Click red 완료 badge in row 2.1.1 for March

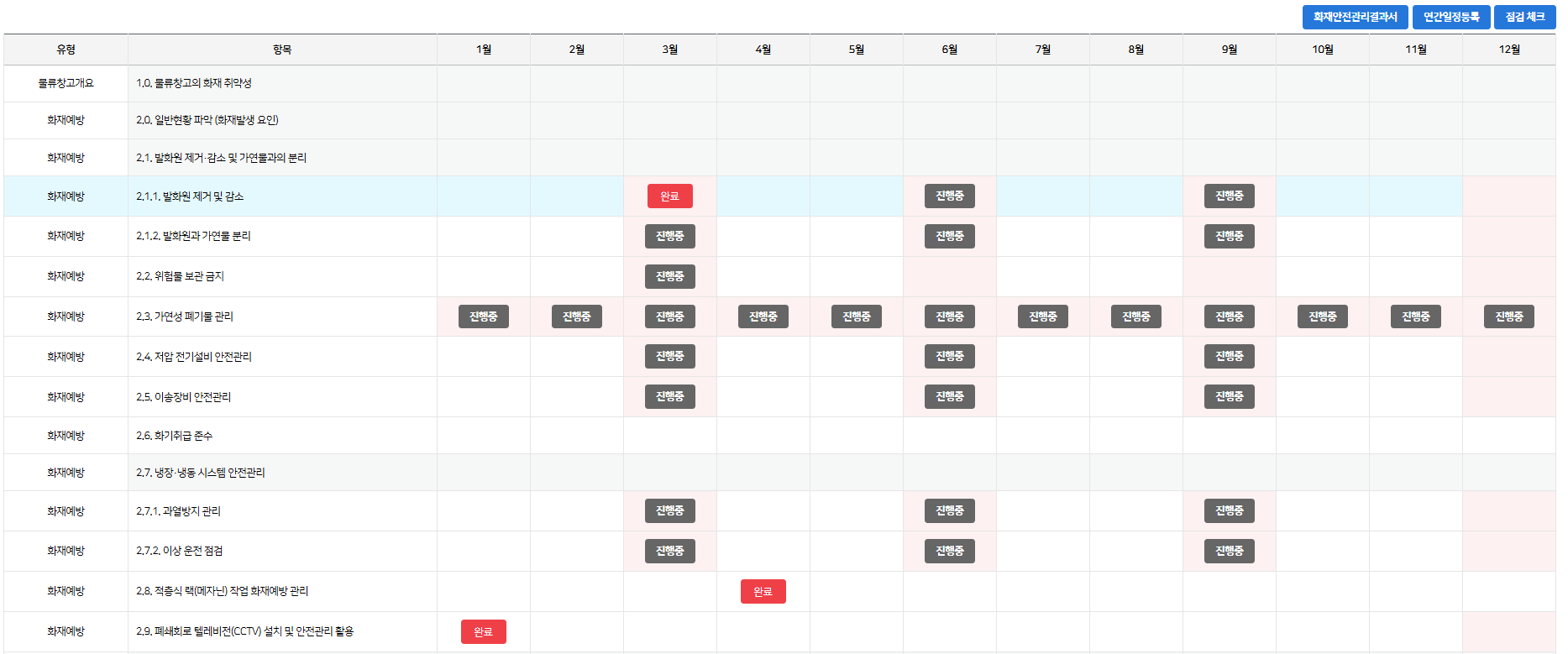pyautogui.click(x=669, y=196)
